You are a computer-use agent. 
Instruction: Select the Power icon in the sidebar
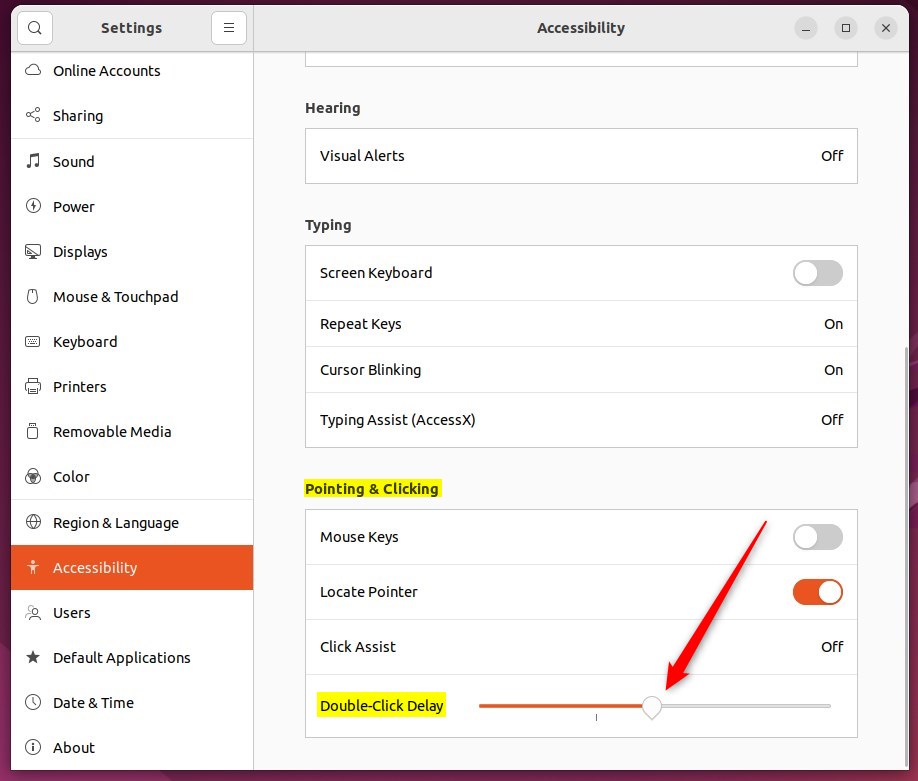[x=32, y=206]
